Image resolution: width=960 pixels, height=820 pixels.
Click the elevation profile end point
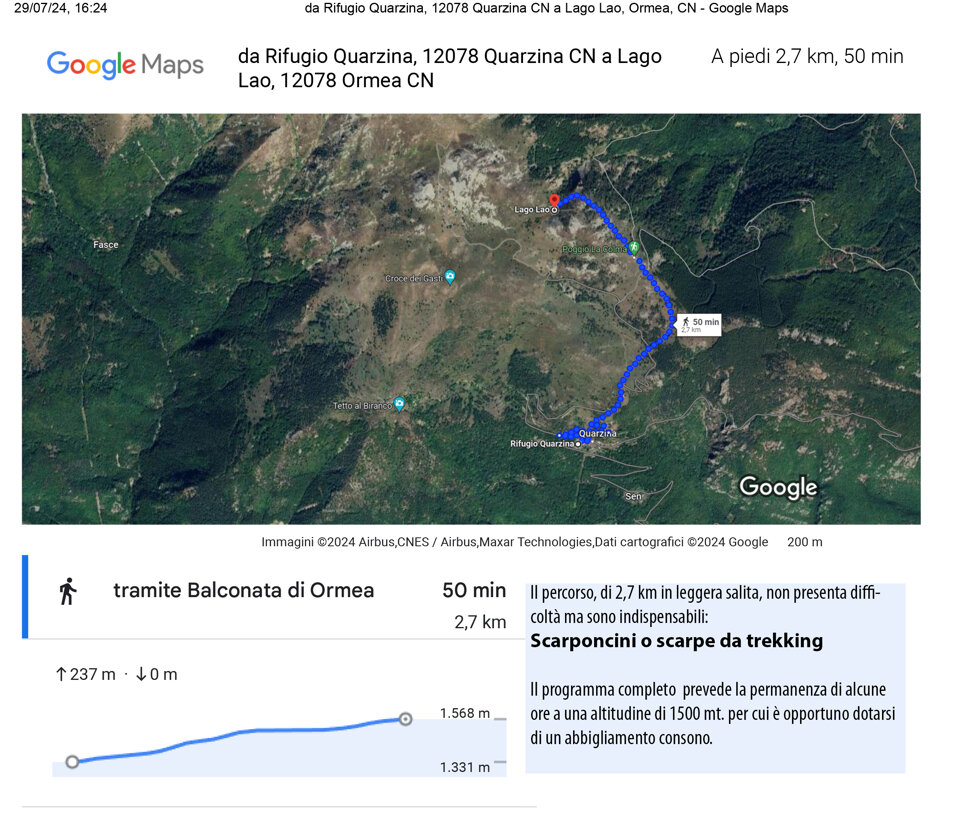point(405,718)
